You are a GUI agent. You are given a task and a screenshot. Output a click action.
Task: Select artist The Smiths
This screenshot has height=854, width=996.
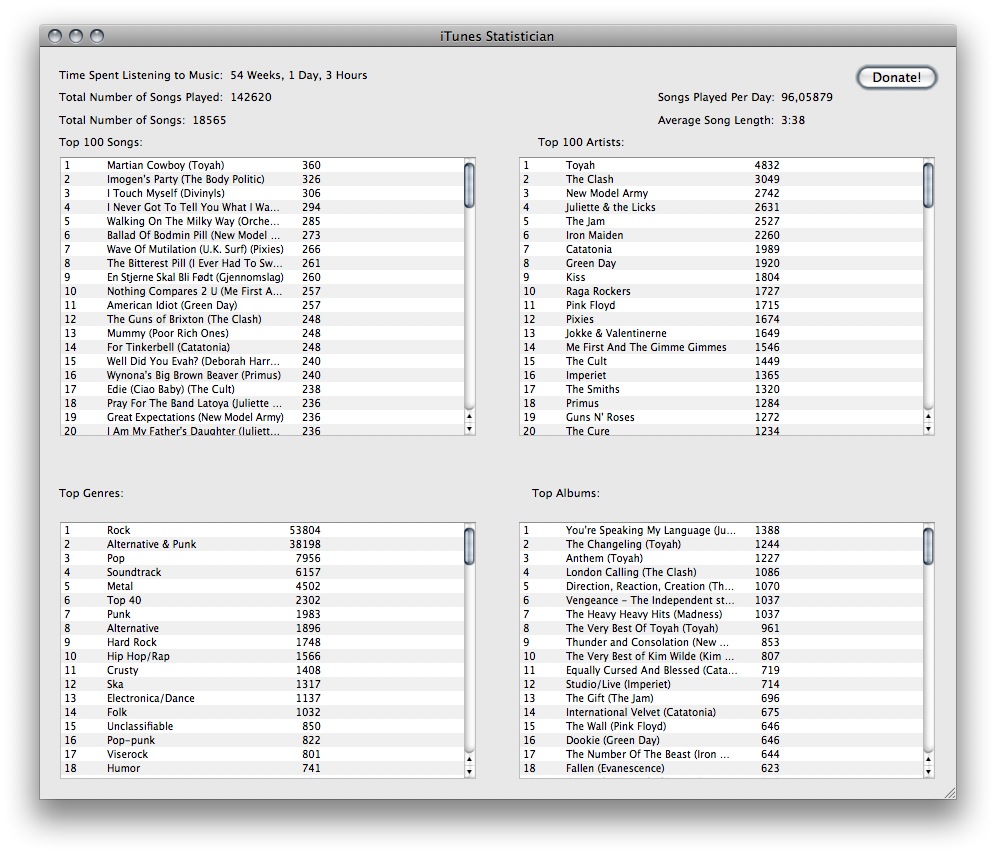[x=721, y=389]
